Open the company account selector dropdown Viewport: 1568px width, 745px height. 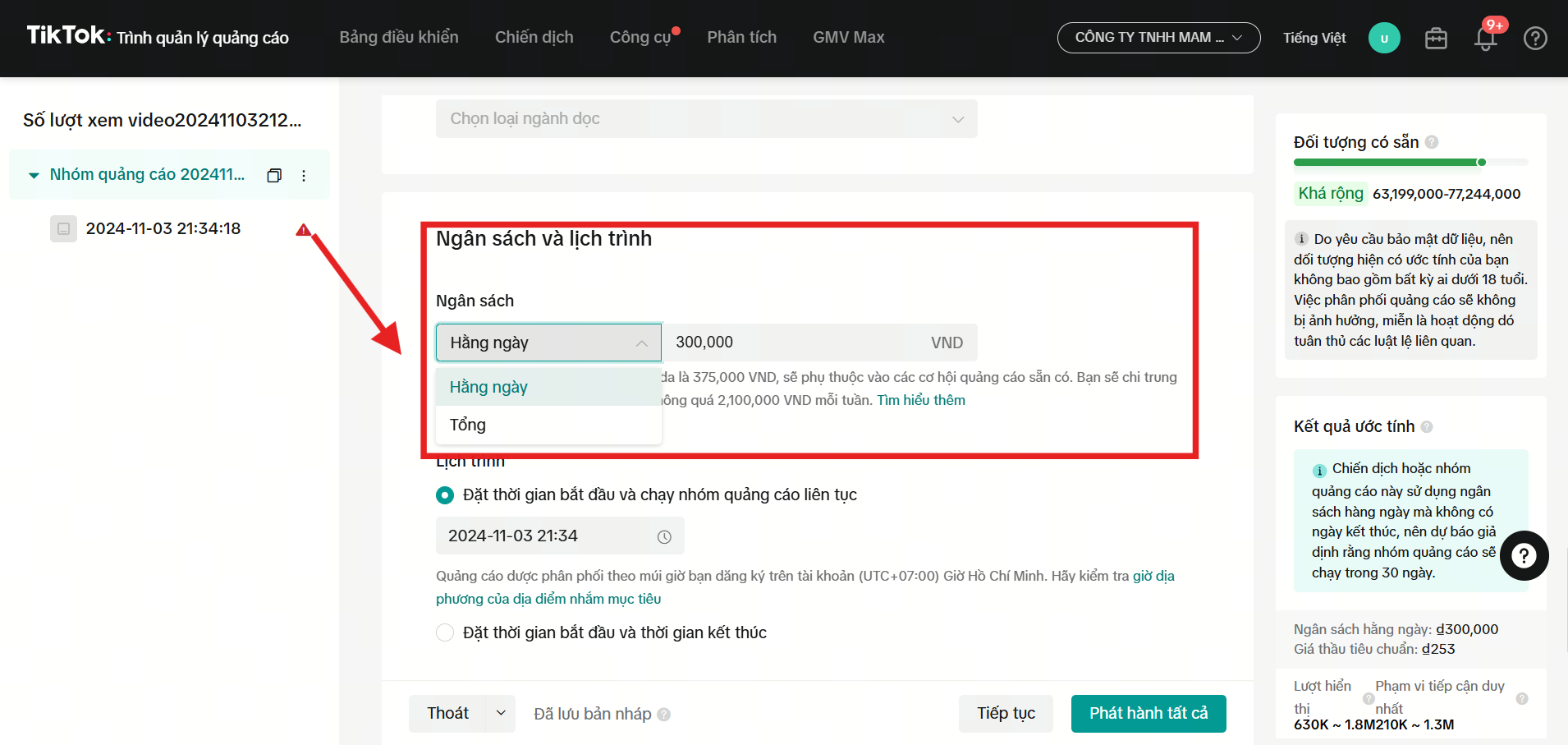pos(1158,38)
